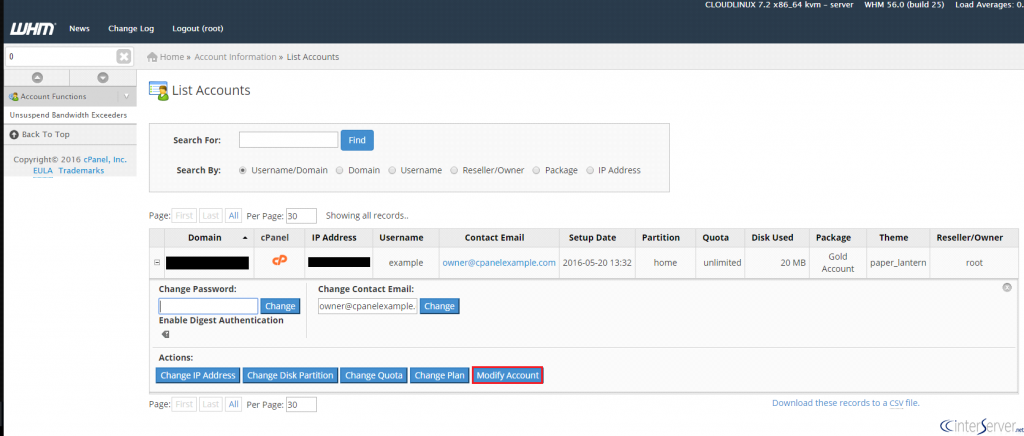The image size is (1024, 436).
Task: Go to Home breadcrumb link
Action: point(172,57)
